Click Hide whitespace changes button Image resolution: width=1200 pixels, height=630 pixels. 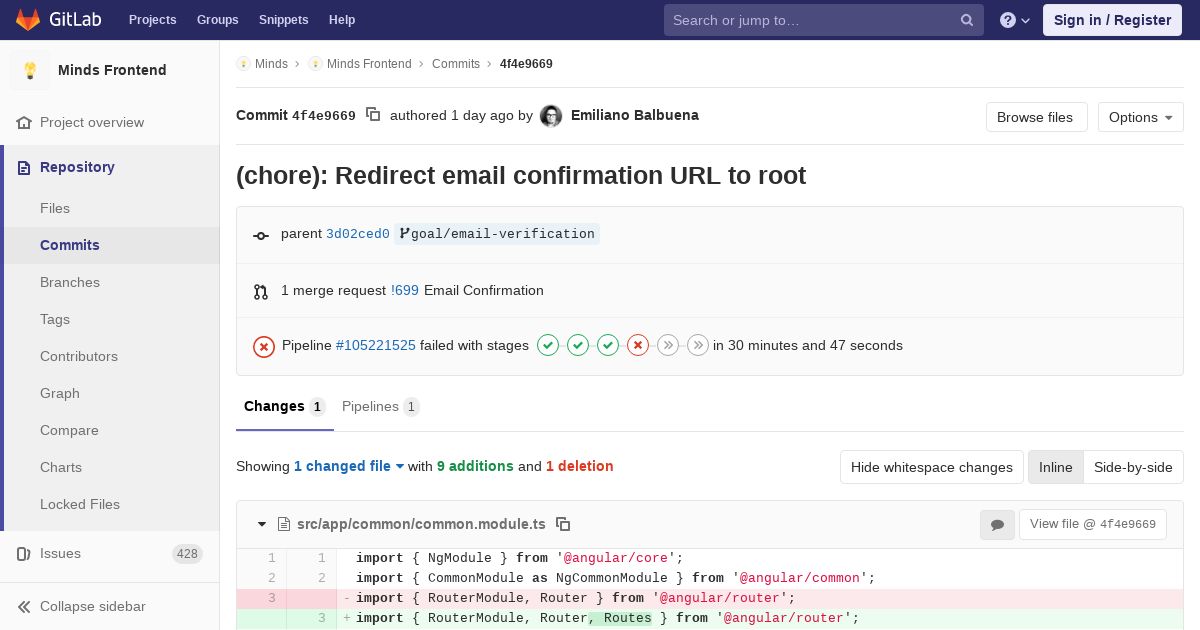pos(932,467)
